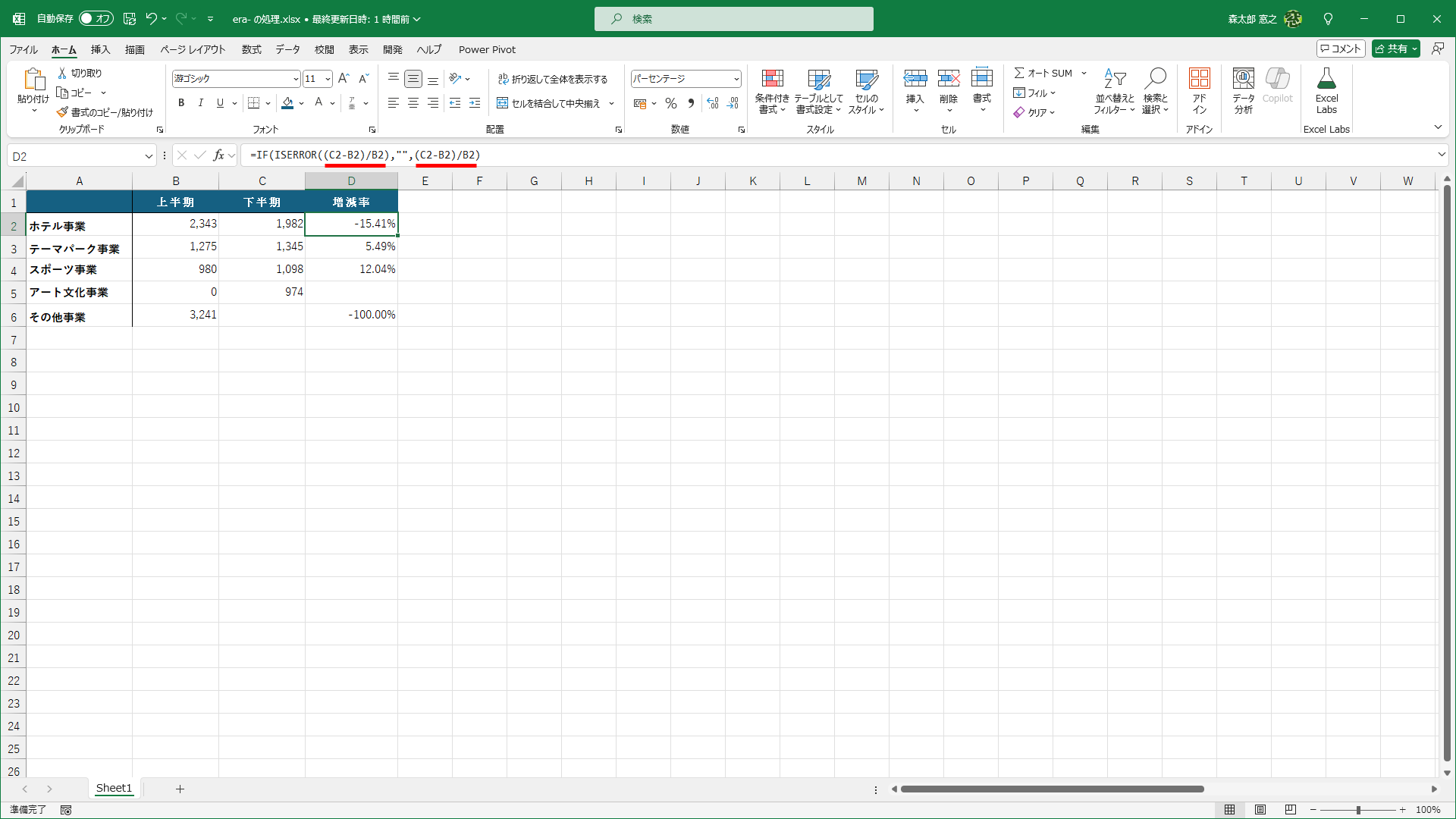
Task: Click the Increase Decimal icon
Action: (712, 103)
